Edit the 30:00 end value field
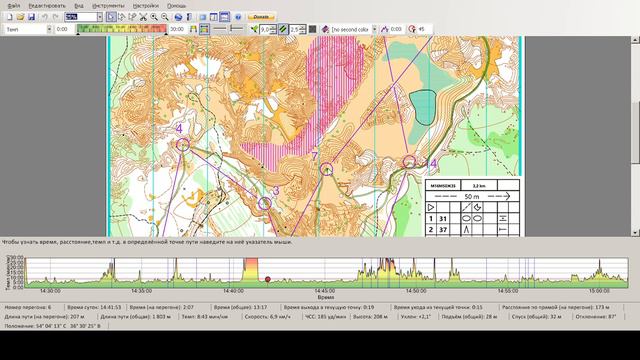This screenshot has height=360, width=640. (x=178, y=29)
